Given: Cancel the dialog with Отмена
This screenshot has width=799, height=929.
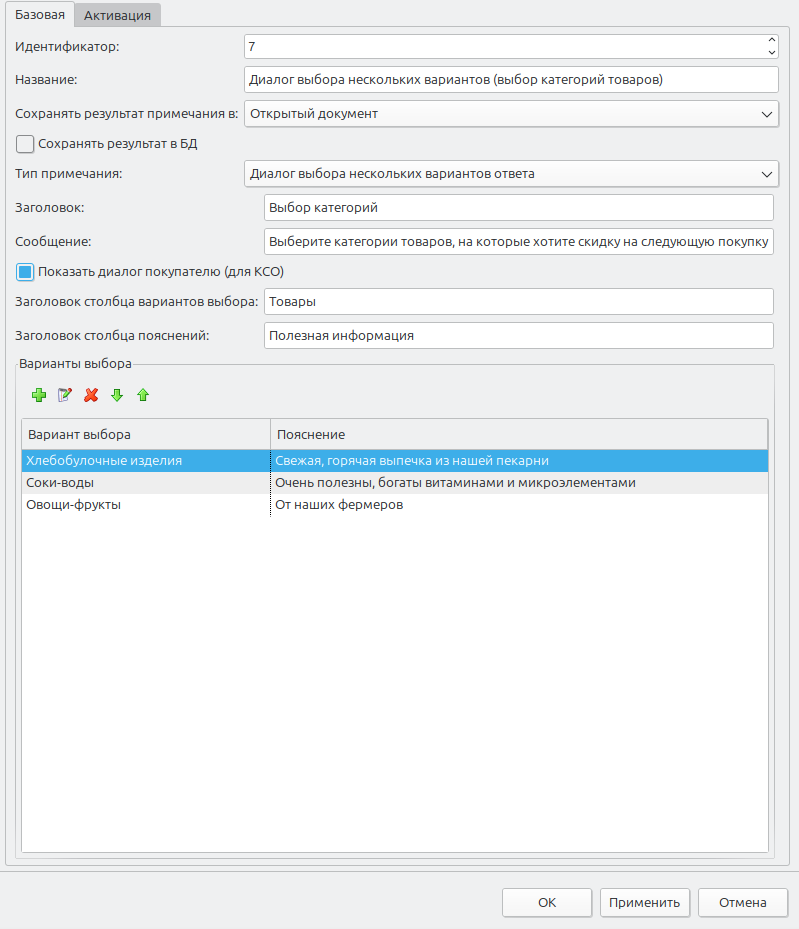Looking at the screenshot, I should 742,903.
